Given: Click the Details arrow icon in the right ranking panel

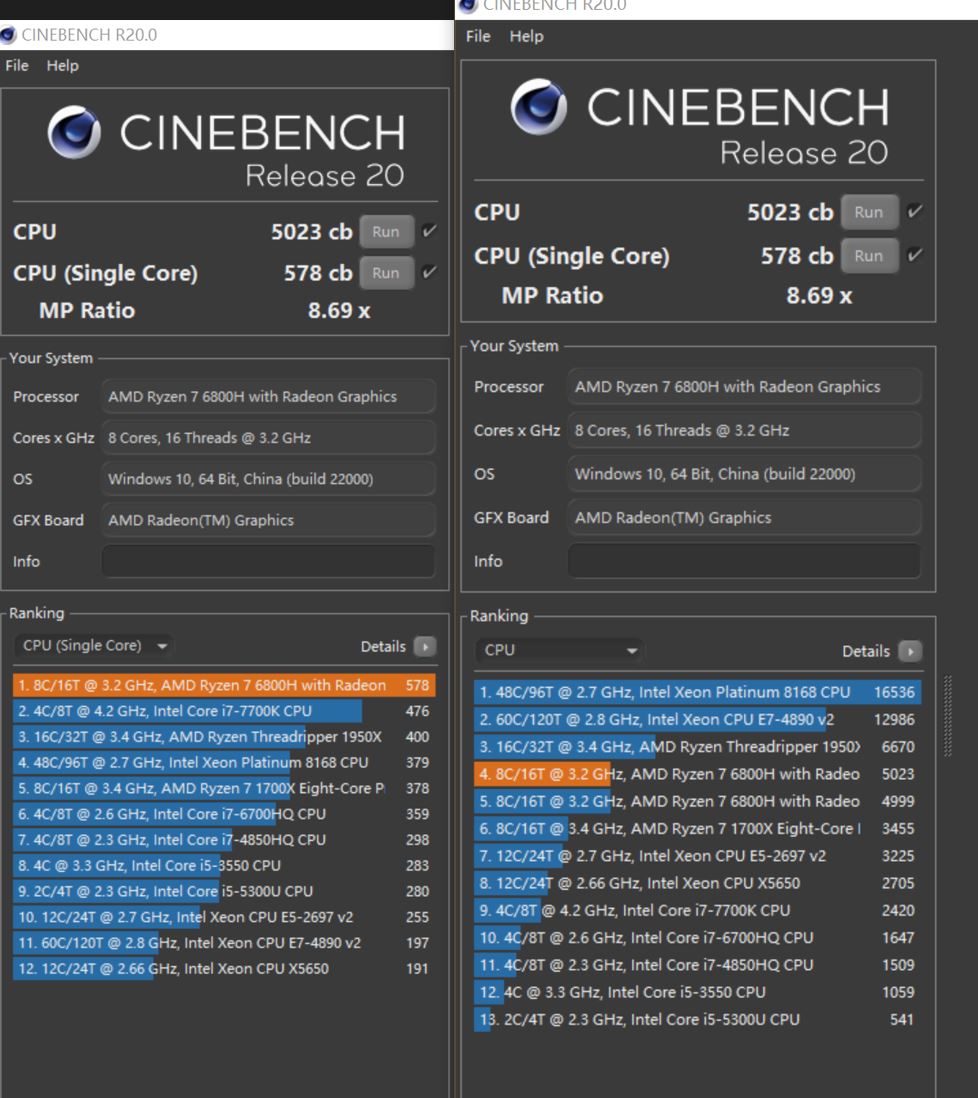Looking at the screenshot, I should [909, 651].
